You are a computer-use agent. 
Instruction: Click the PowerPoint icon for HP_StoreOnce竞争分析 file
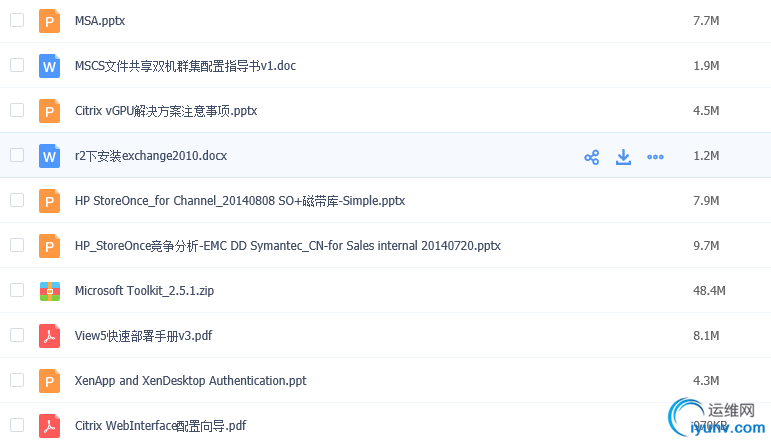(49, 246)
